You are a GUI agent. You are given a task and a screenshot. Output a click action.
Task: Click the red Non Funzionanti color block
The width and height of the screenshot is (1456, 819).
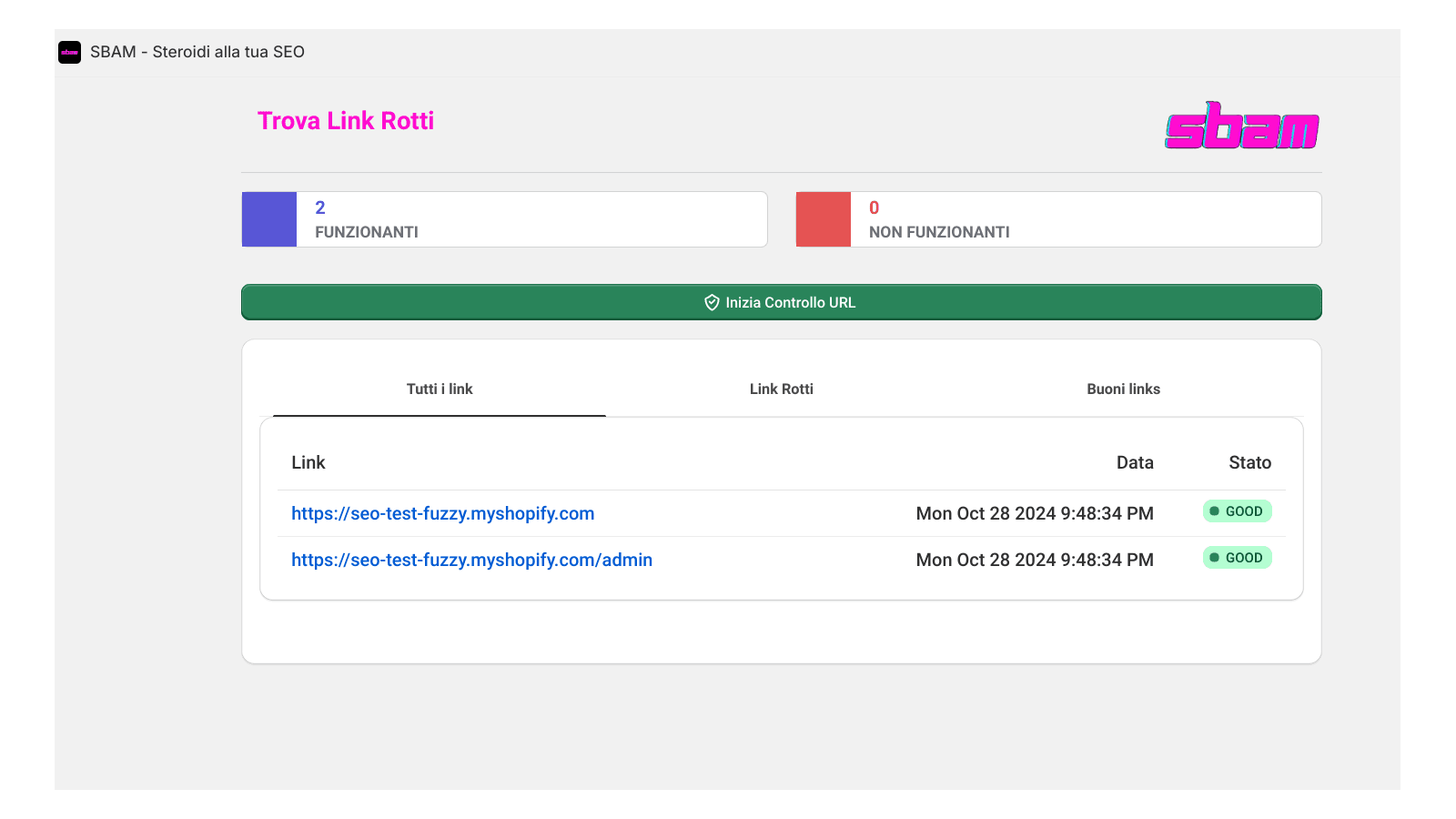[x=824, y=219]
